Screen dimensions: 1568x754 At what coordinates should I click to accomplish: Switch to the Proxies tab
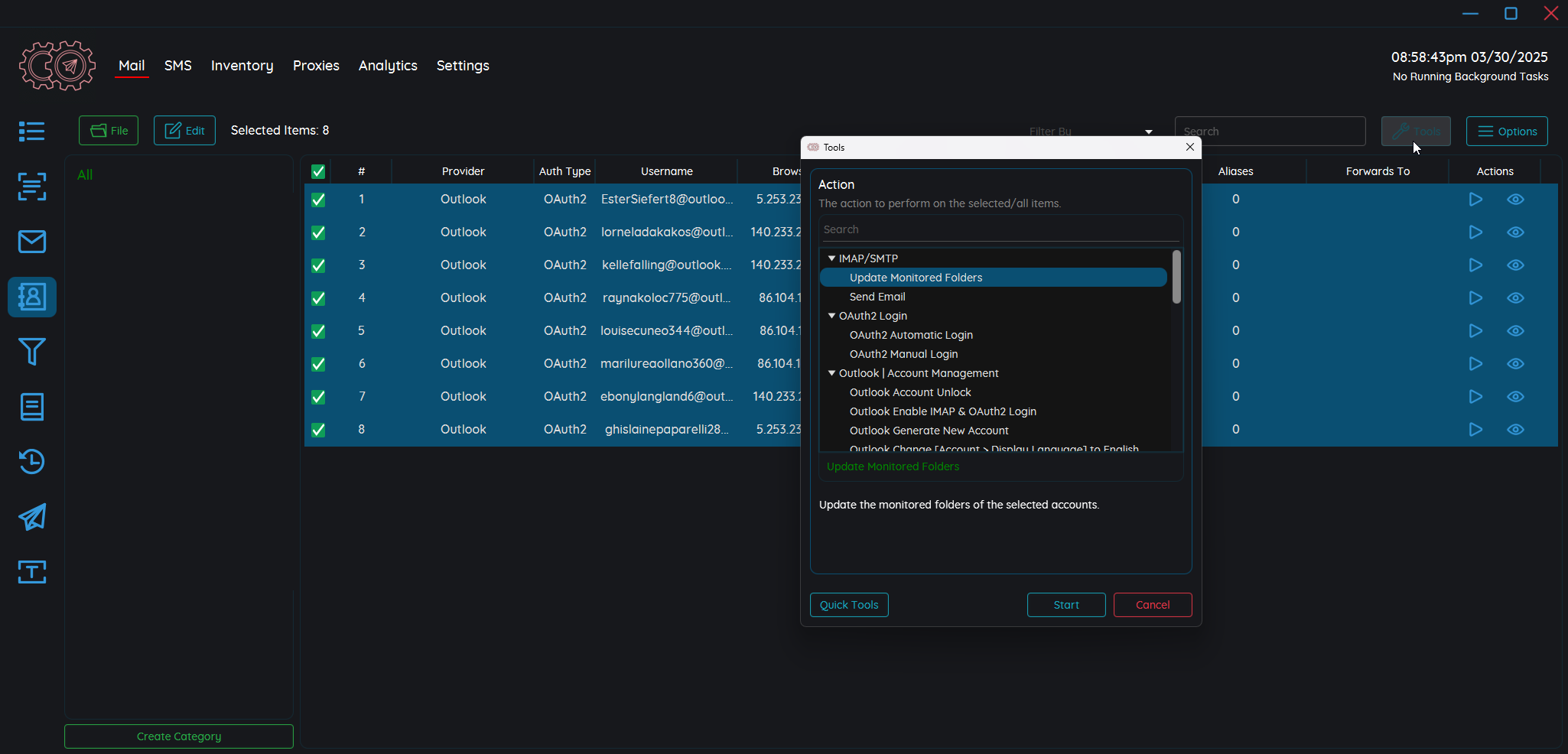tap(316, 66)
